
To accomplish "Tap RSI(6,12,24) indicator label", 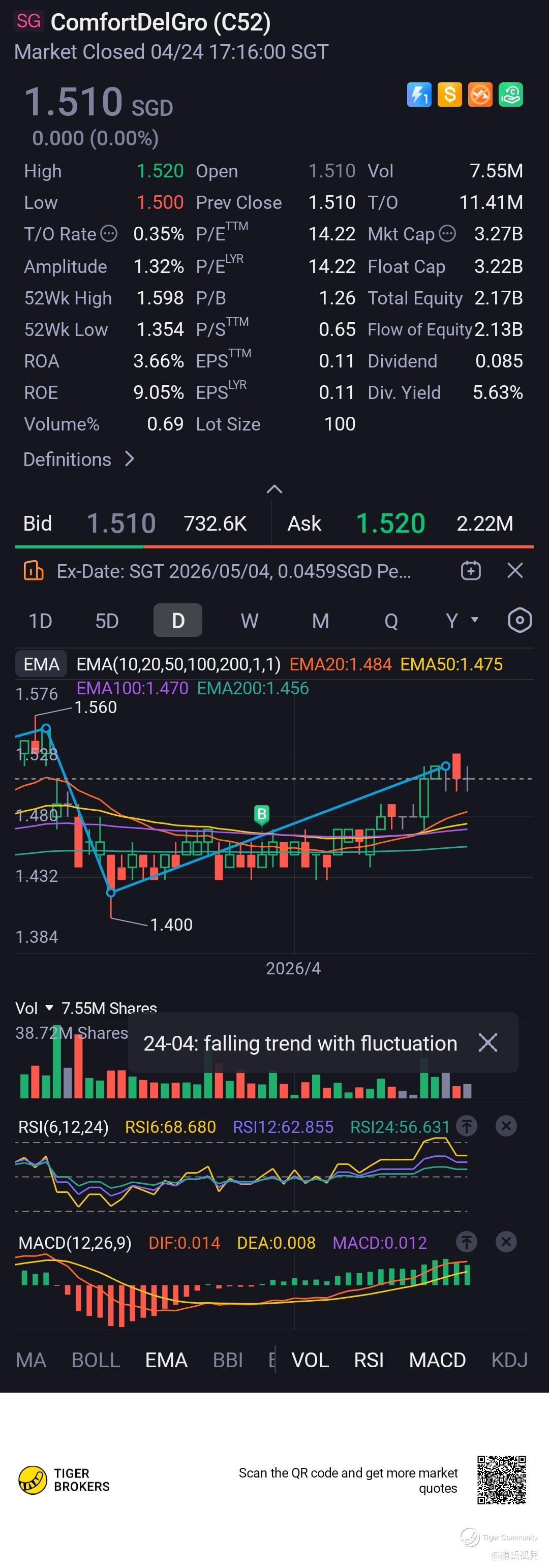I will coord(64,1127).
